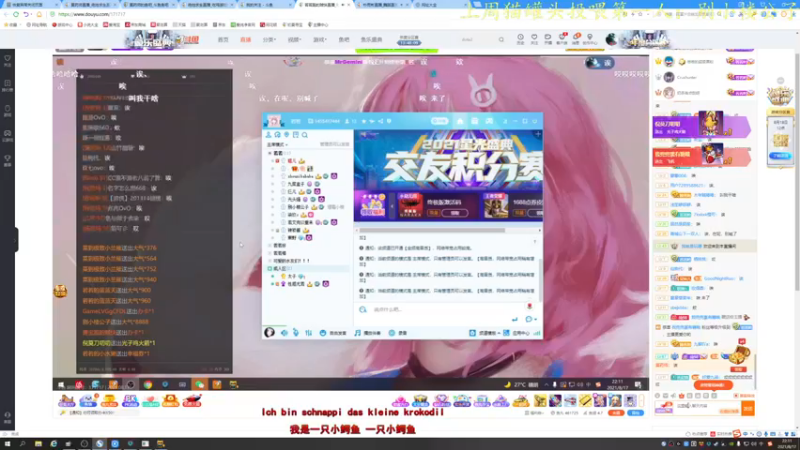800x450 pixels.
Task: Click the free speech mode icon in YY bottom bar
Action: click(322, 333)
